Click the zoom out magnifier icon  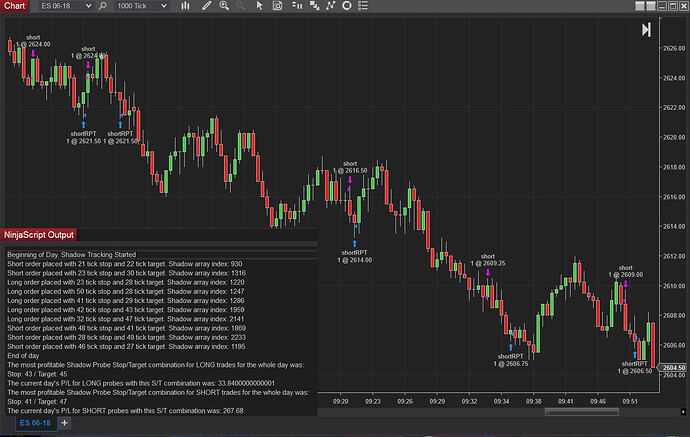point(240,6)
